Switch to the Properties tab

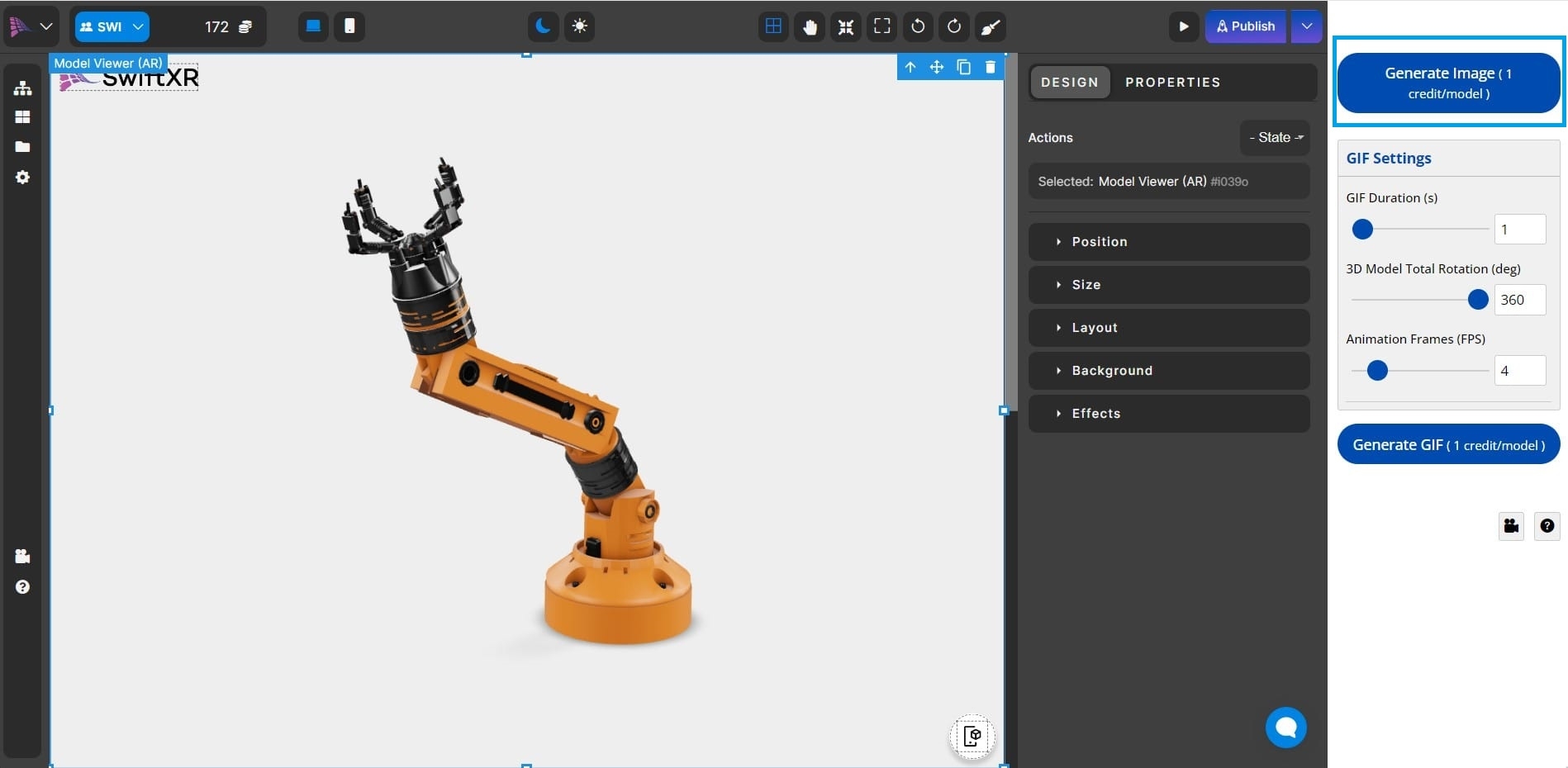1172,83
